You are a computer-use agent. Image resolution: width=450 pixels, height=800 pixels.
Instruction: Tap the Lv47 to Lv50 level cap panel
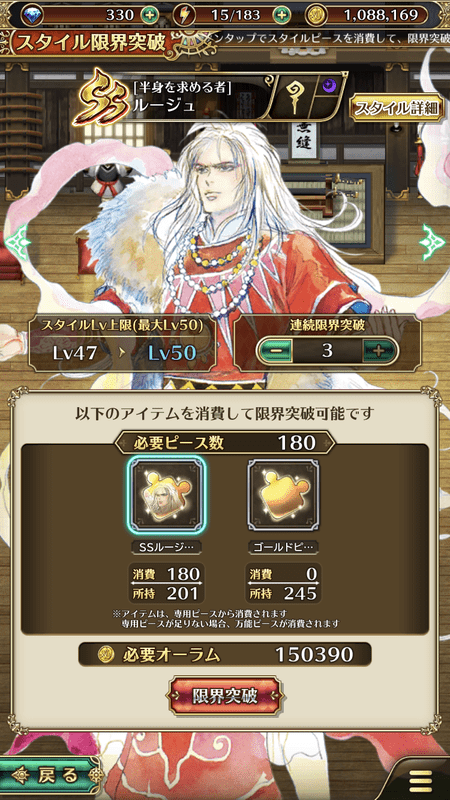point(122,344)
